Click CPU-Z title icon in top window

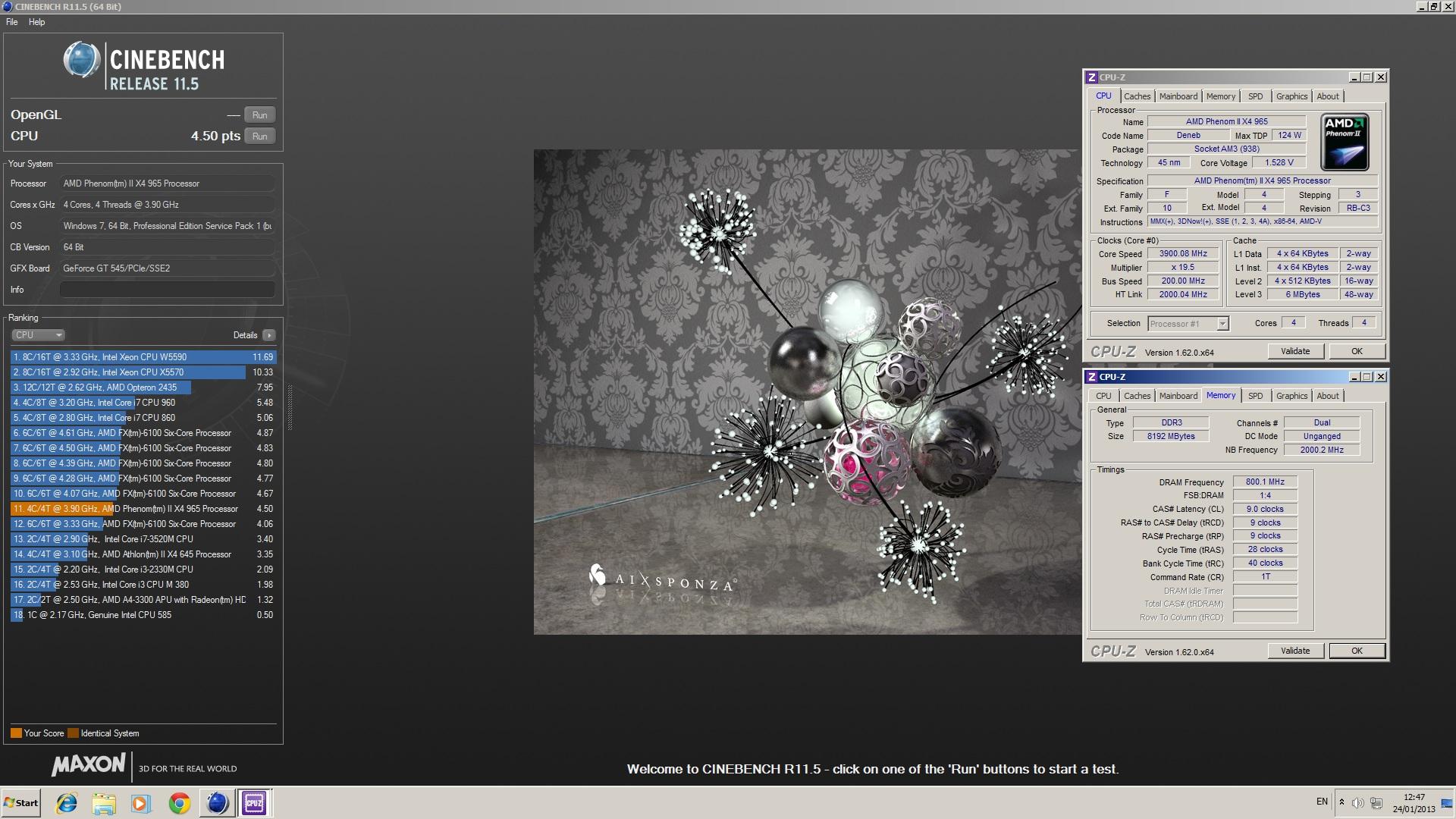pos(1091,77)
